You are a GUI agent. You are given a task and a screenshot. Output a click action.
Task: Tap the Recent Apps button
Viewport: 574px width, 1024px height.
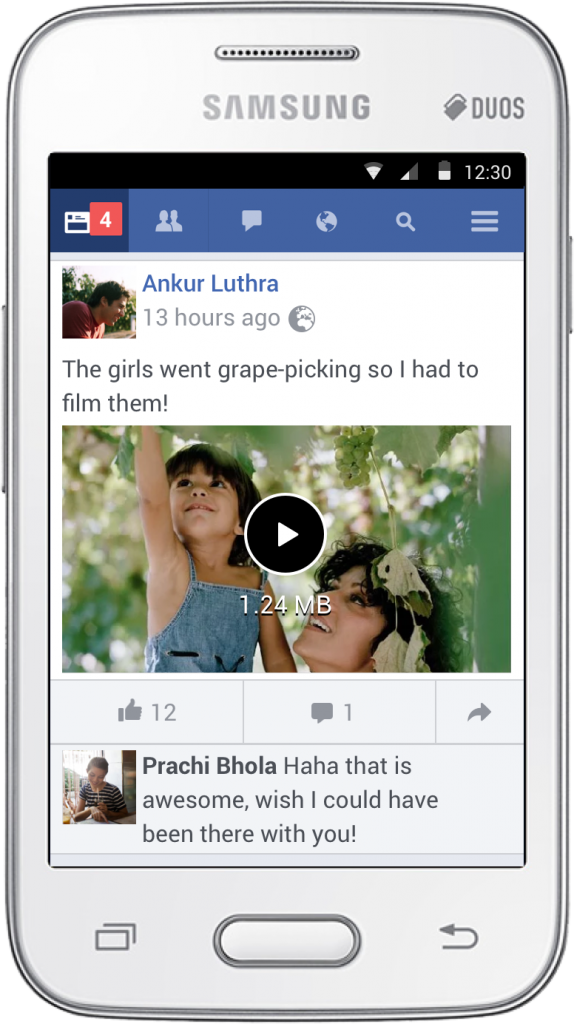(x=116, y=936)
